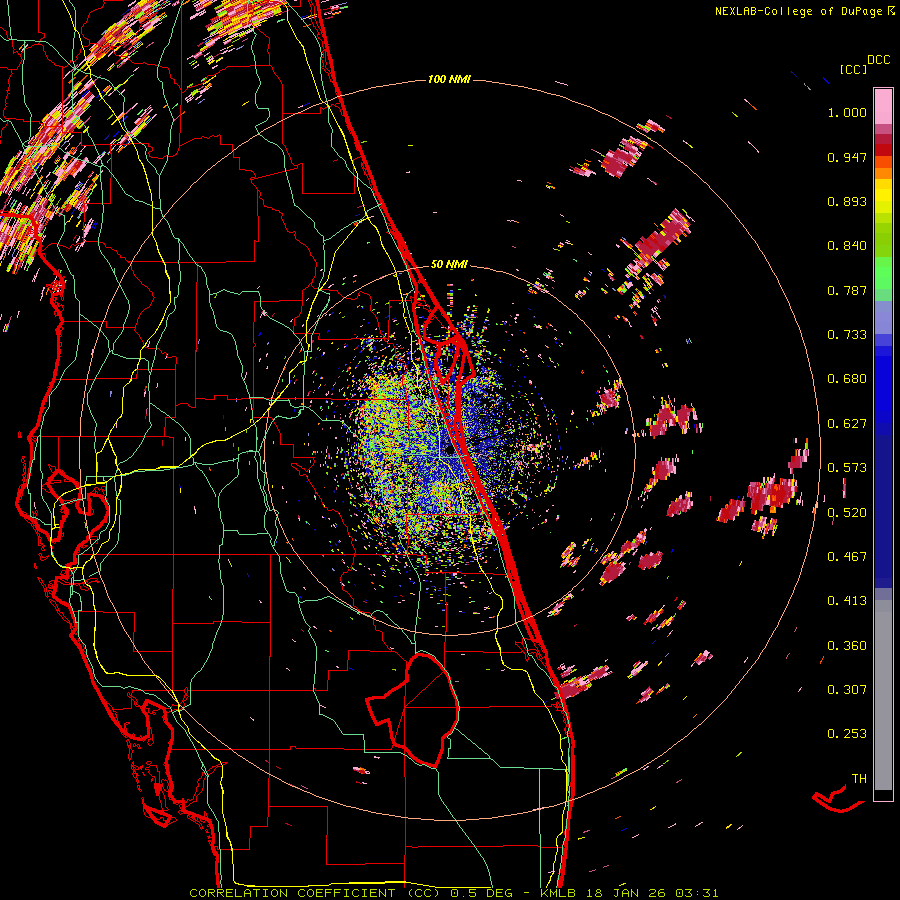Pick the light pink top color bar segment
The width and height of the screenshot is (900, 900).
coord(883,106)
